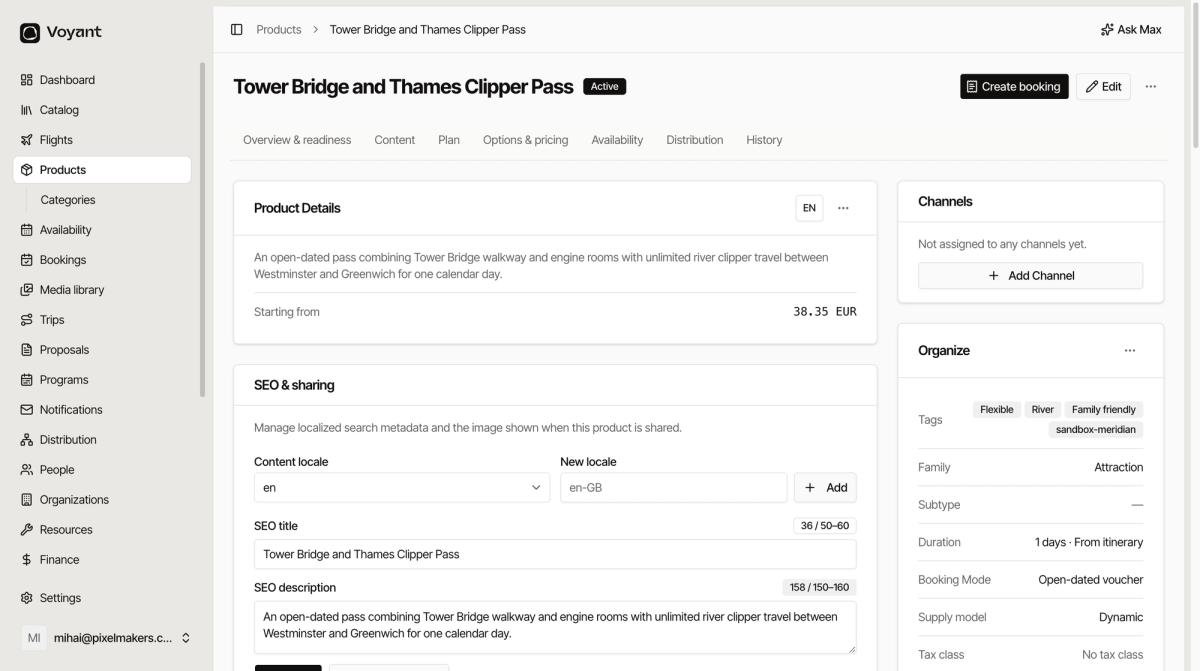Click the SEO description textarea

click(x=555, y=627)
